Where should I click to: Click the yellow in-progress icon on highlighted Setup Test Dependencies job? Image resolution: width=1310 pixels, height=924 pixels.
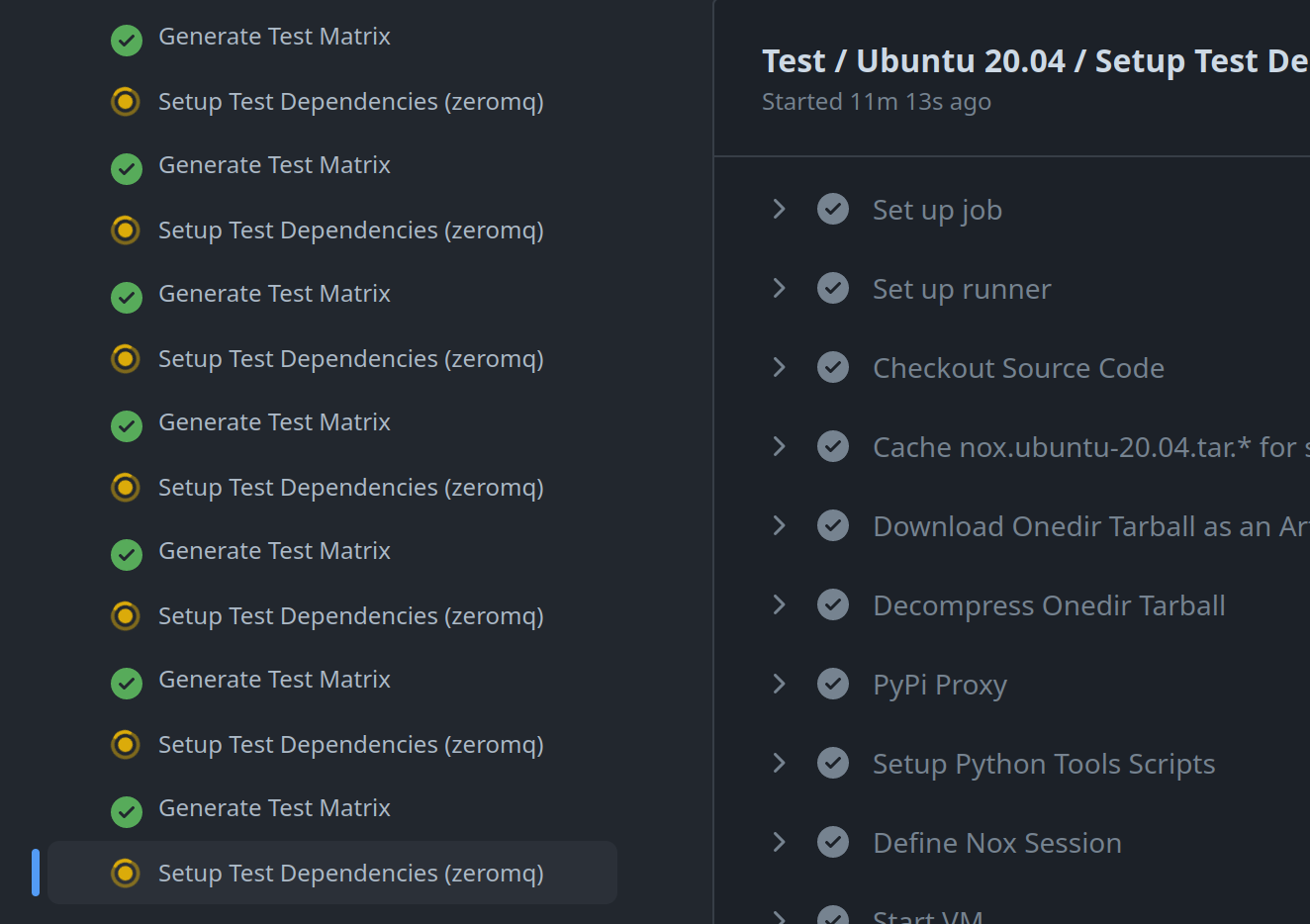click(x=126, y=873)
